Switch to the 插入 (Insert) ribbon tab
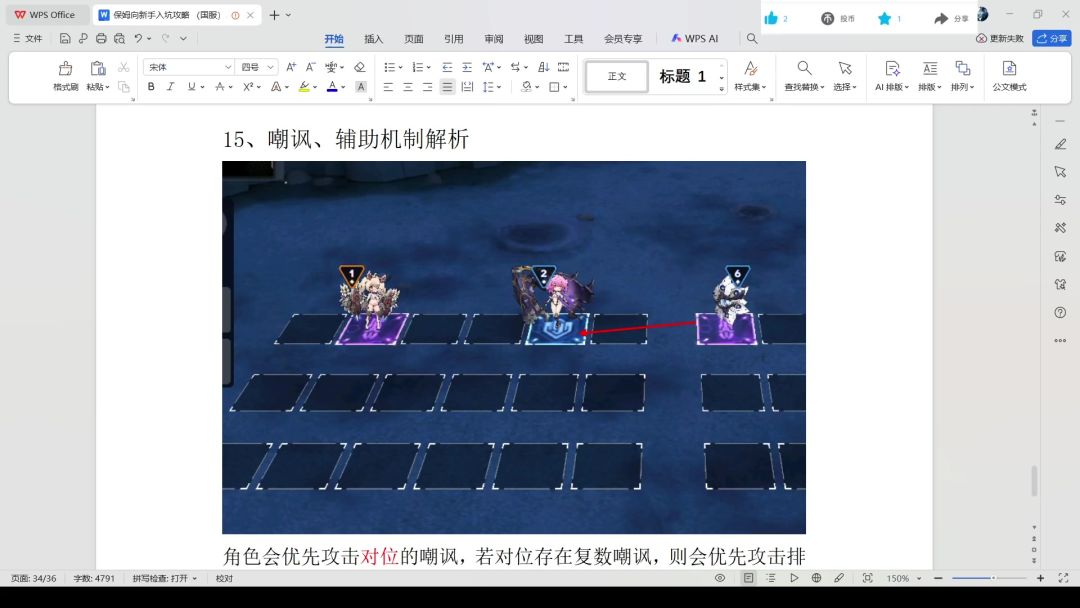Image resolution: width=1080 pixels, height=608 pixels. point(373,39)
